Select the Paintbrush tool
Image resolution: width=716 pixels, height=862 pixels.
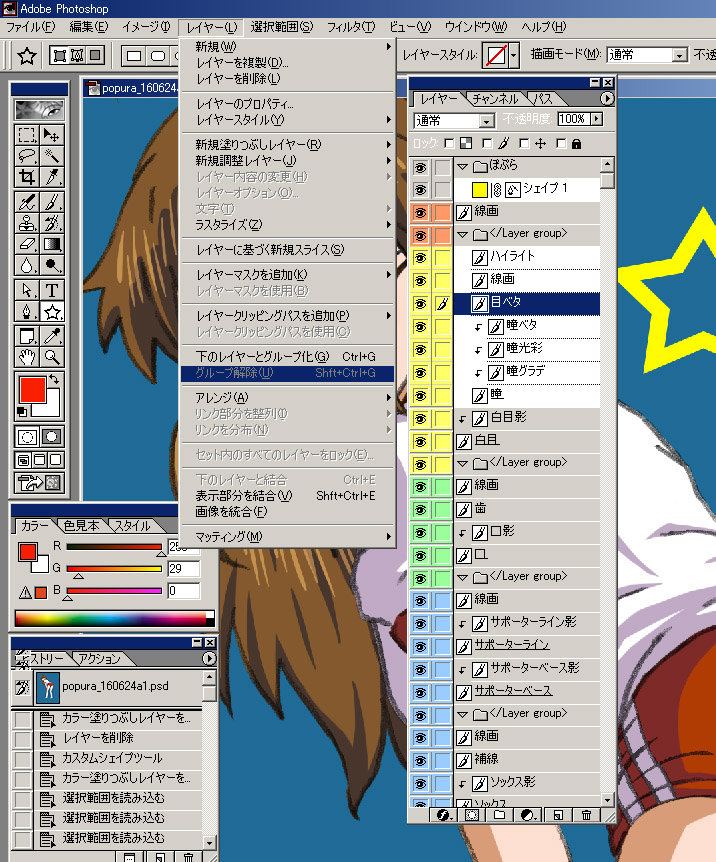click(x=52, y=202)
